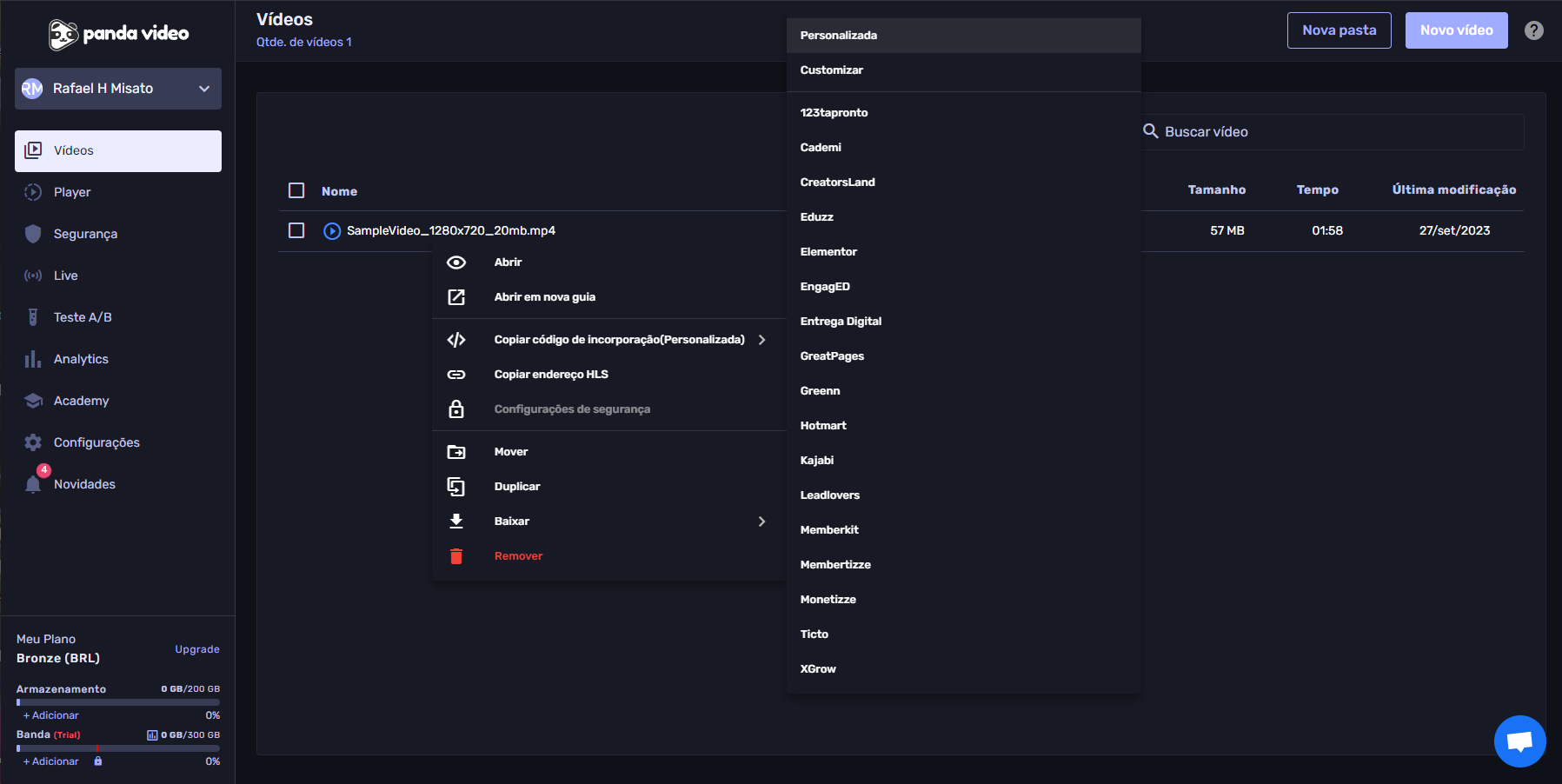Image resolution: width=1562 pixels, height=784 pixels.
Task: Choose Eduzz embed option
Action: pos(964,217)
